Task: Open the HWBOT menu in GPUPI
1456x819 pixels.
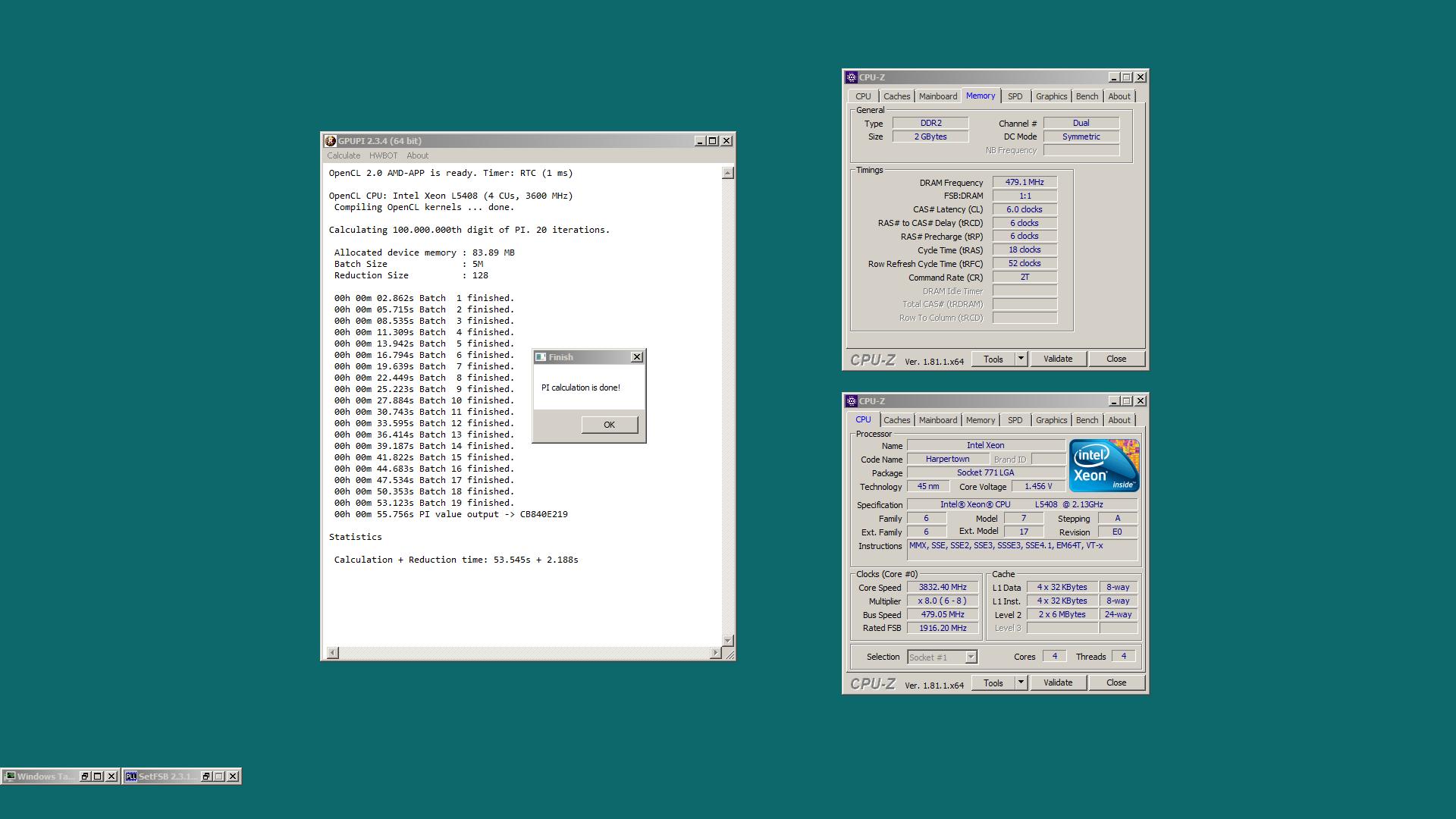Action: 383,155
